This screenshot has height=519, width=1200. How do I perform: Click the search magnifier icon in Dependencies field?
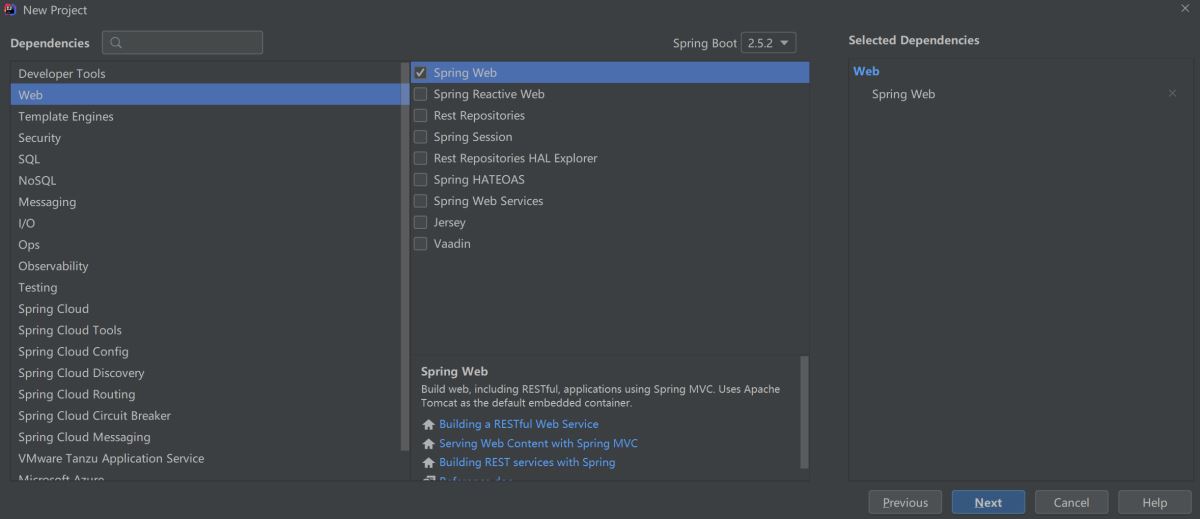click(x=117, y=43)
